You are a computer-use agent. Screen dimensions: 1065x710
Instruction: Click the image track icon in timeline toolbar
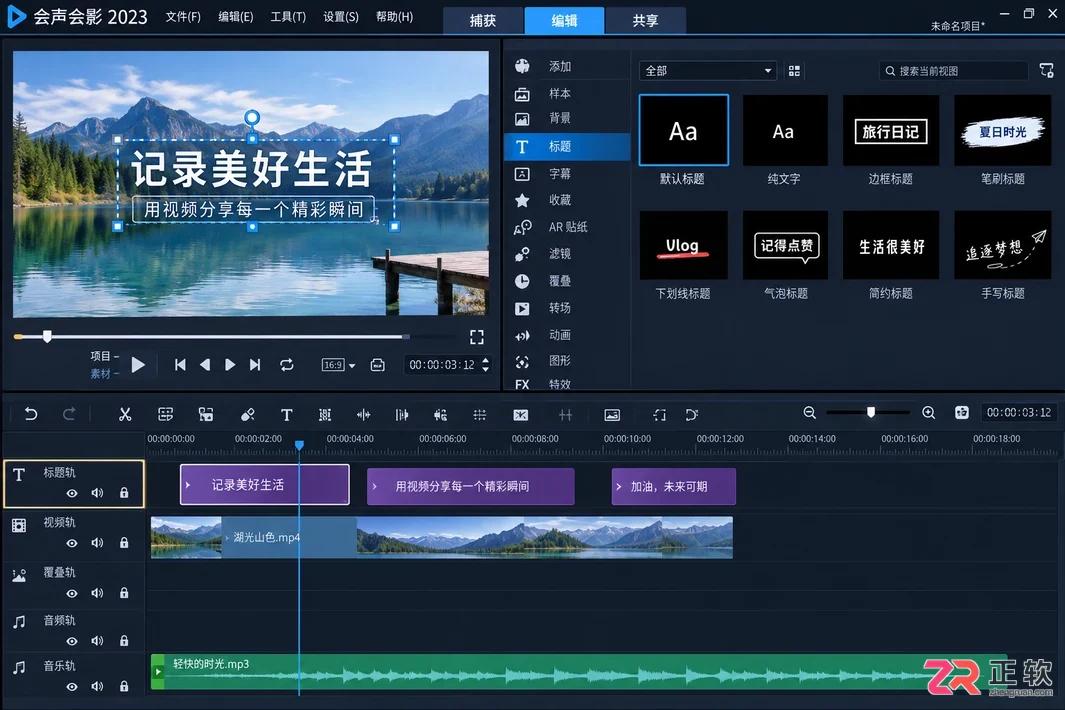(612, 414)
